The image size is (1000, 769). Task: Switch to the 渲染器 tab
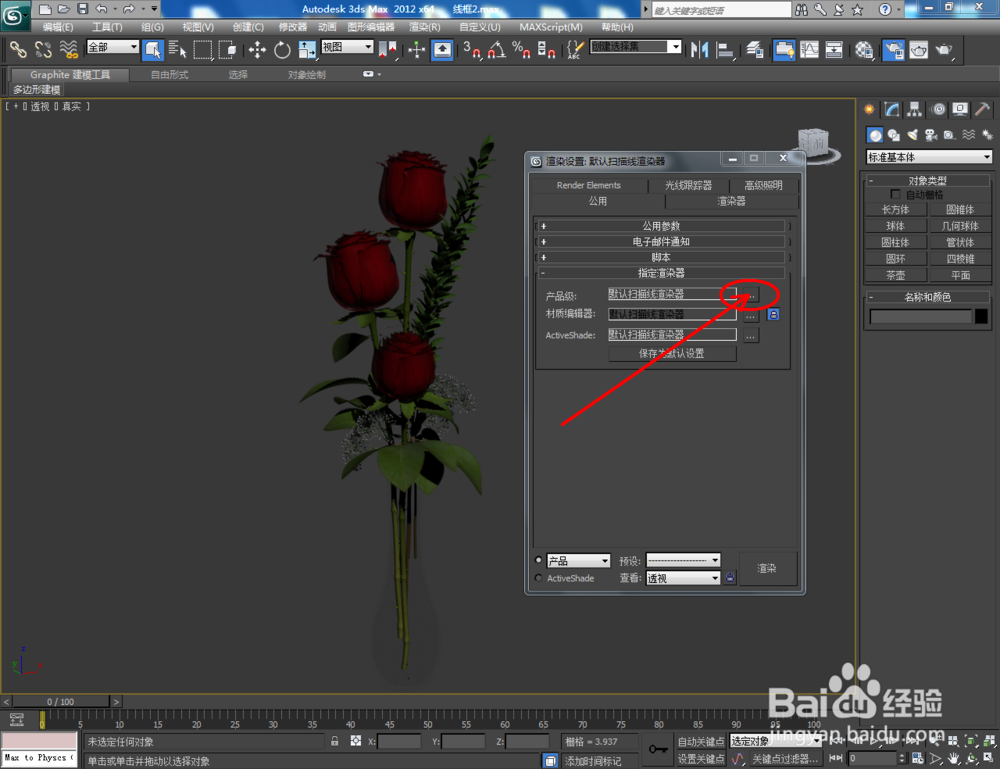(731, 201)
